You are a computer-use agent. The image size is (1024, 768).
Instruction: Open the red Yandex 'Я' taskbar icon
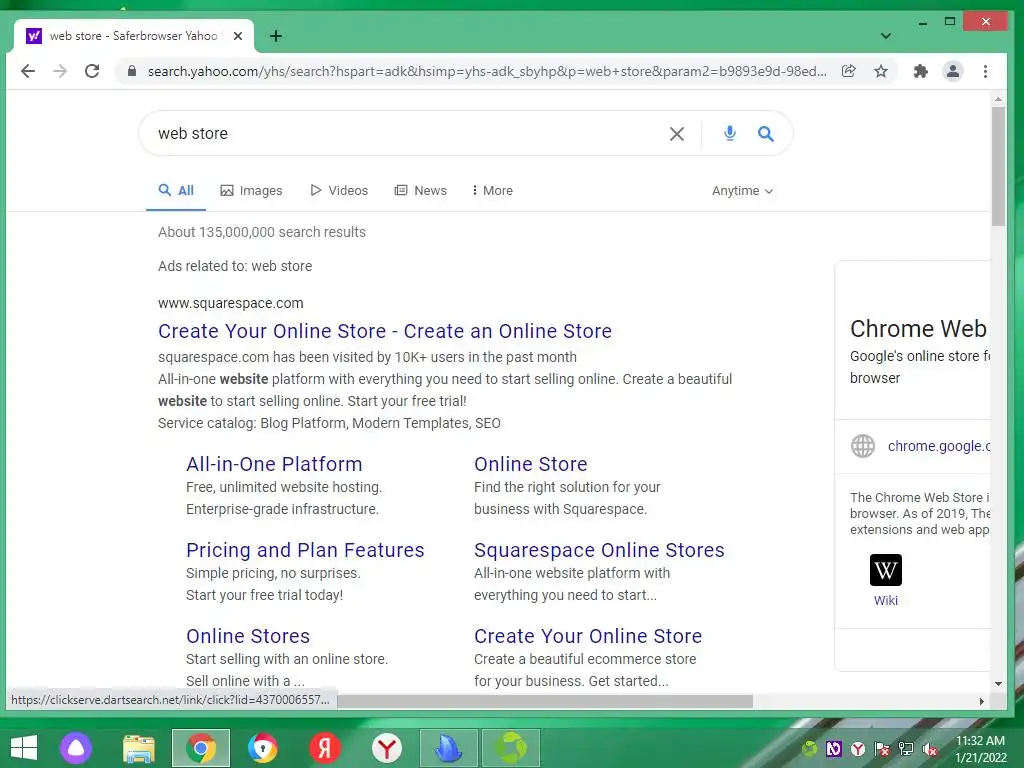pyautogui.click(x=325, y=748)
